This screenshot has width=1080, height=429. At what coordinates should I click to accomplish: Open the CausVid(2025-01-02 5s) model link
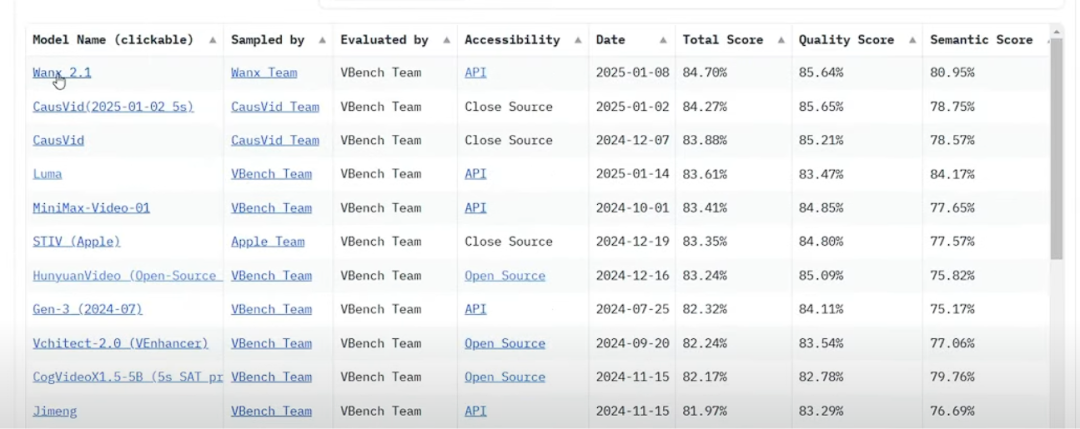113,107
